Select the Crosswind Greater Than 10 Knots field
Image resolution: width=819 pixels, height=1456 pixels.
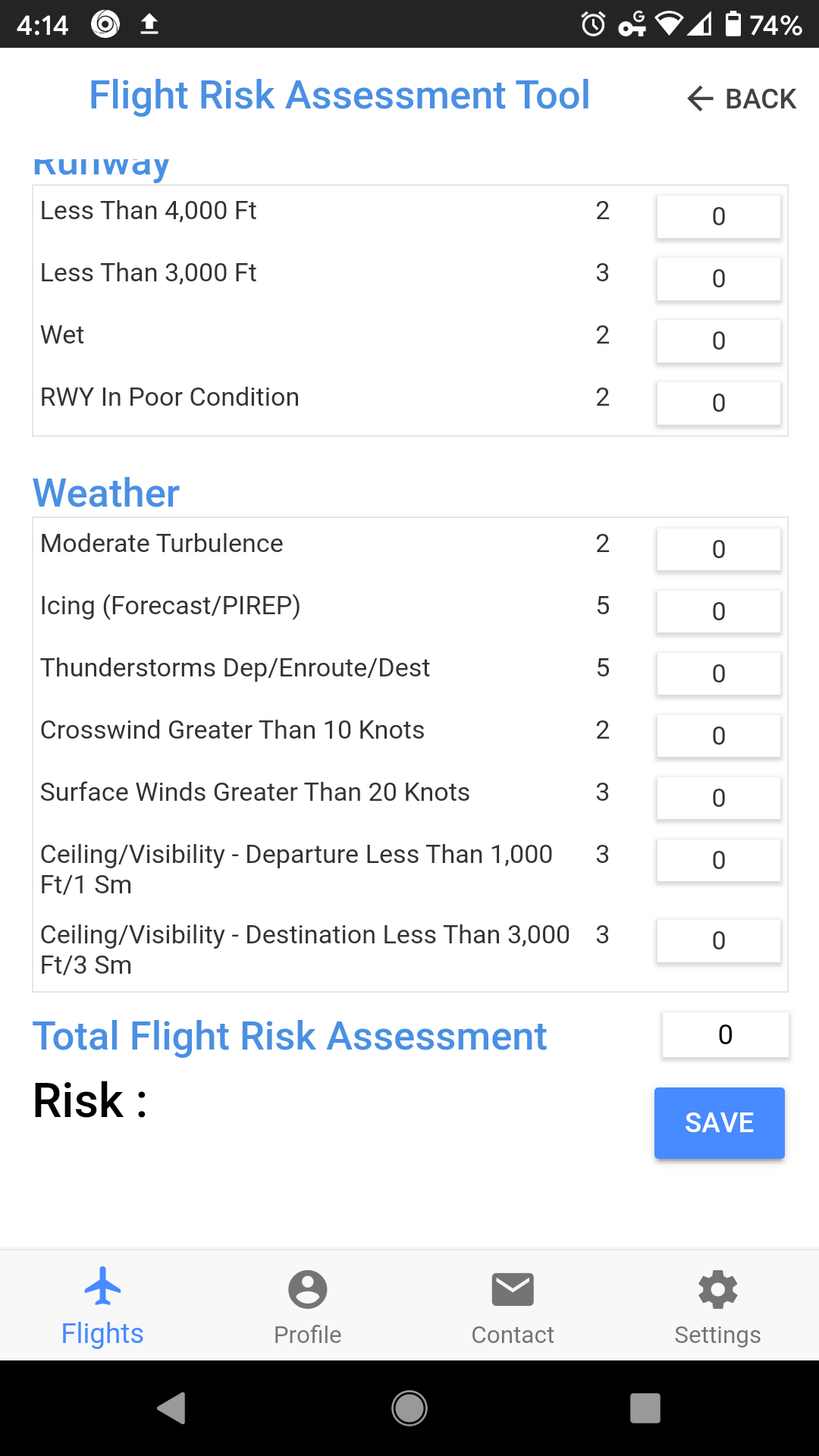point(719,736)
